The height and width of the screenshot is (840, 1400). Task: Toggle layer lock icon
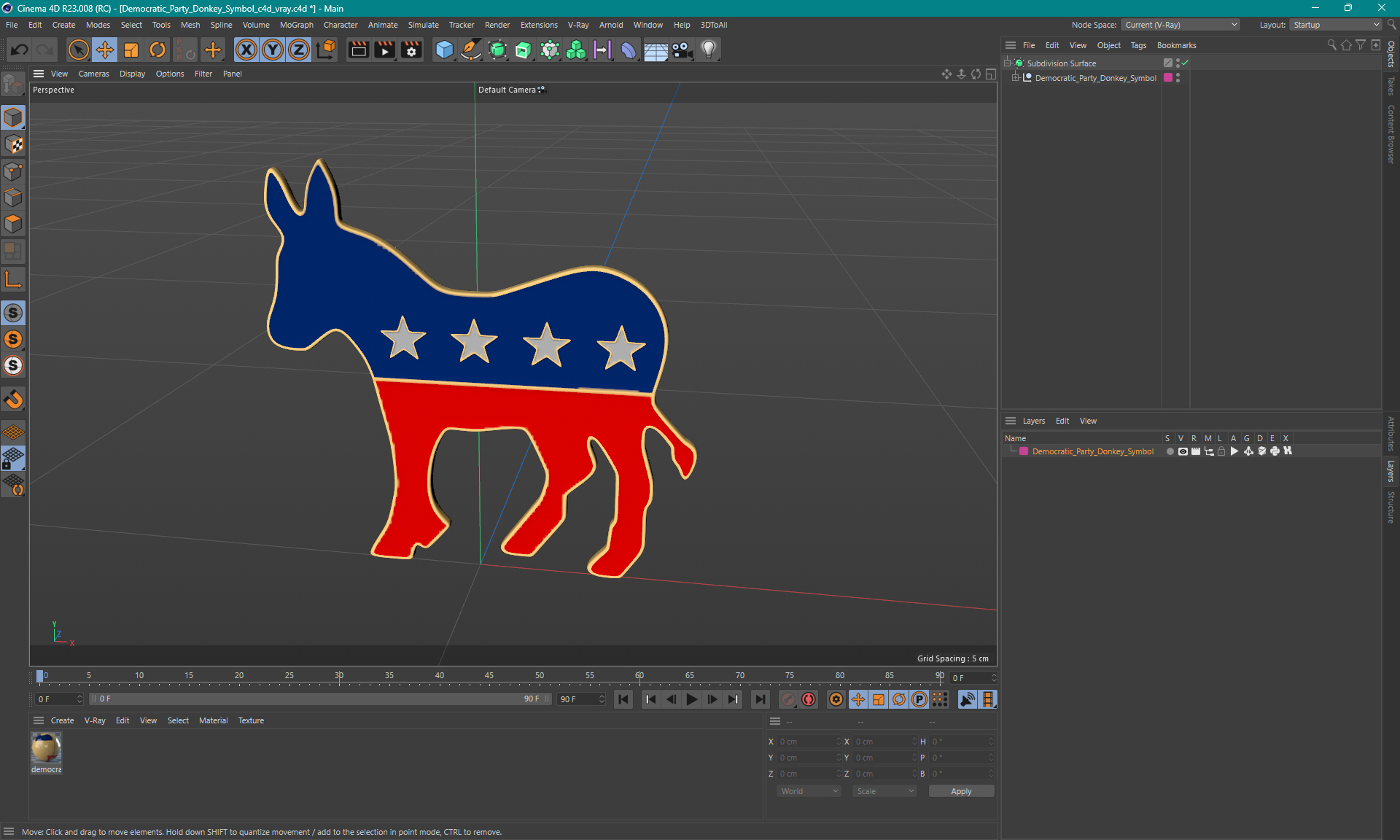[x=1221, y=451]
